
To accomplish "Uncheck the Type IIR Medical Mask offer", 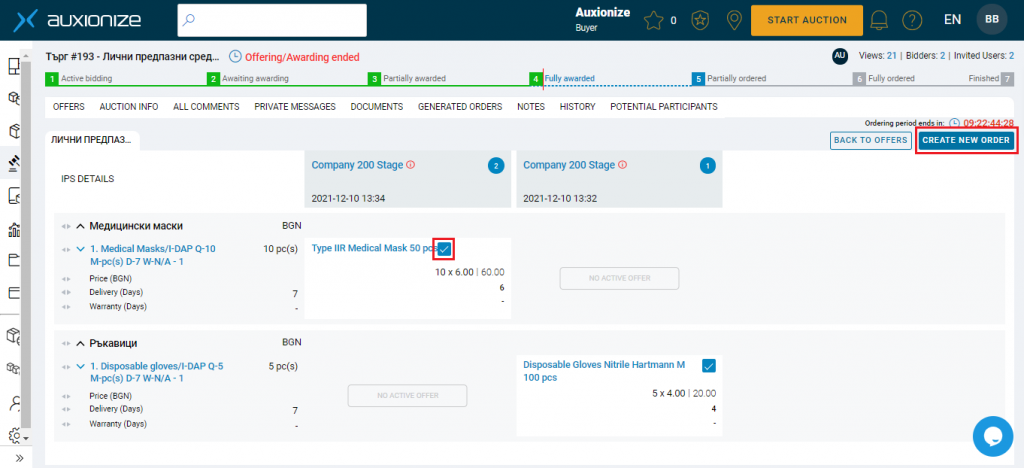I will coord(444,248).
